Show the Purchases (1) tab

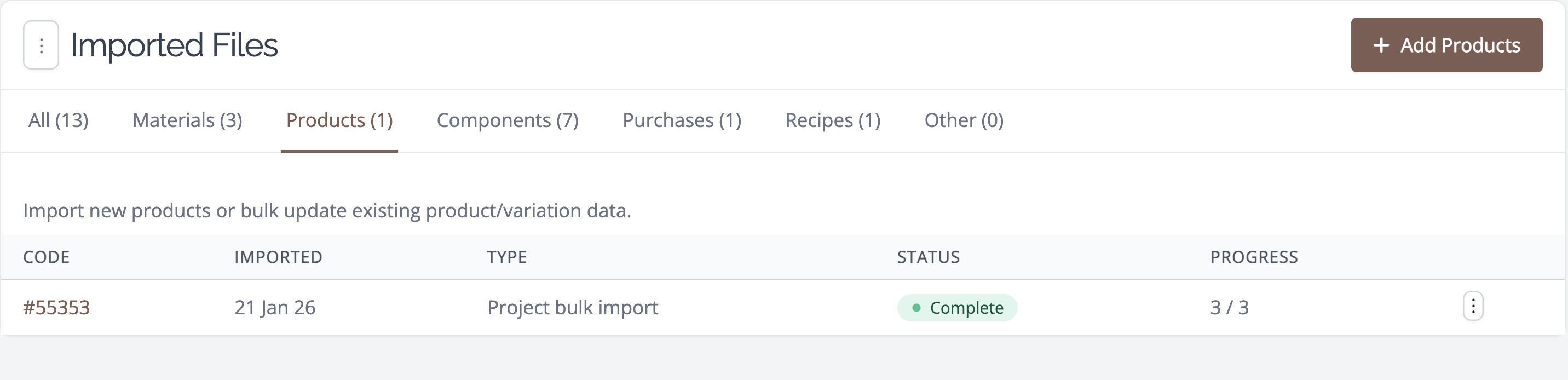coord(682,120)
